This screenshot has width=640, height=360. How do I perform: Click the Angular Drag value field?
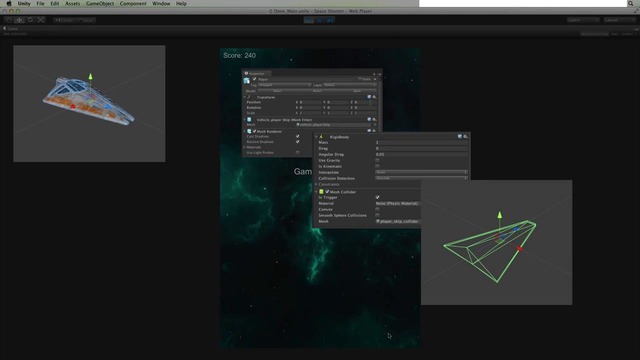pyautogui.click(x=421, y=154)
